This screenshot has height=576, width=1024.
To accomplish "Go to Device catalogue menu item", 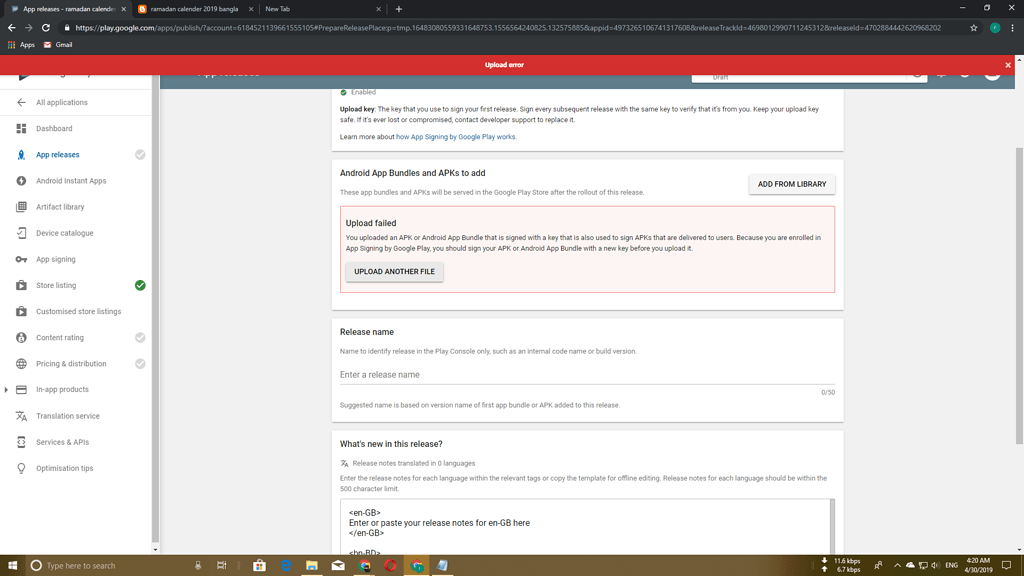I will click(x=65, y=233).
